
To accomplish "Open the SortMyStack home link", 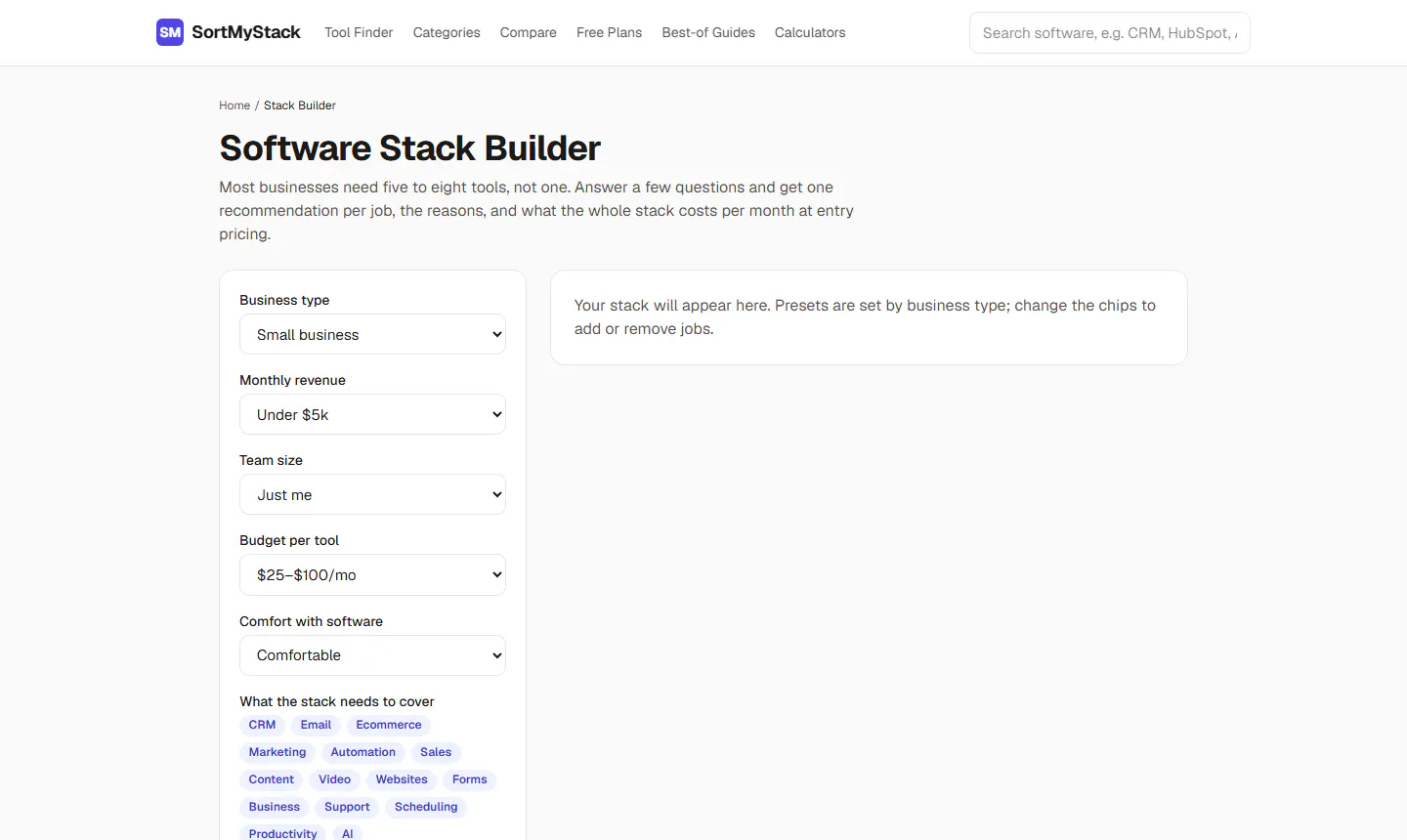I will (229, 32).
